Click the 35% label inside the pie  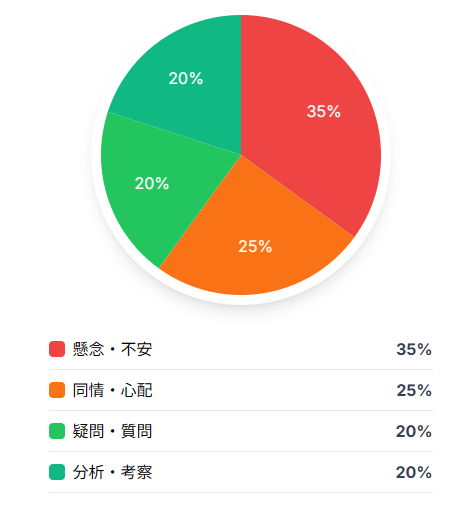[324, 111]
